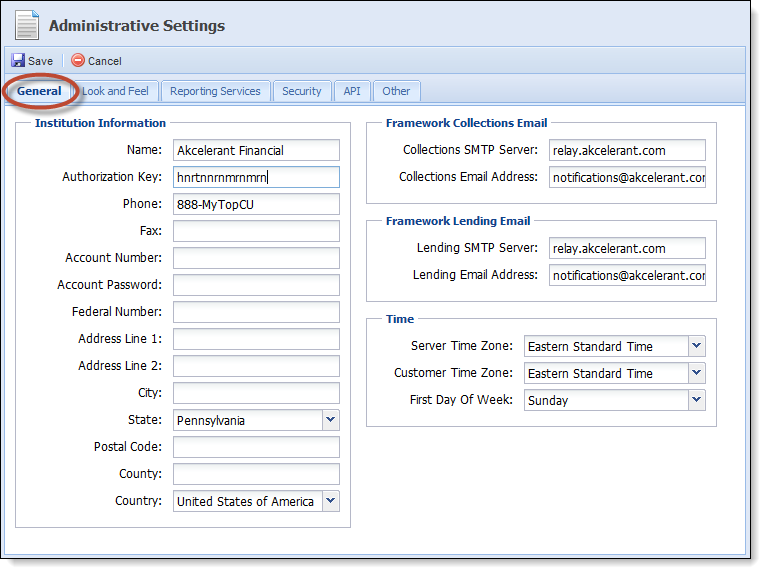This screenshot has width=766, height=574.
Task: Click the institution Name input field
Action: tap(256, 150)
